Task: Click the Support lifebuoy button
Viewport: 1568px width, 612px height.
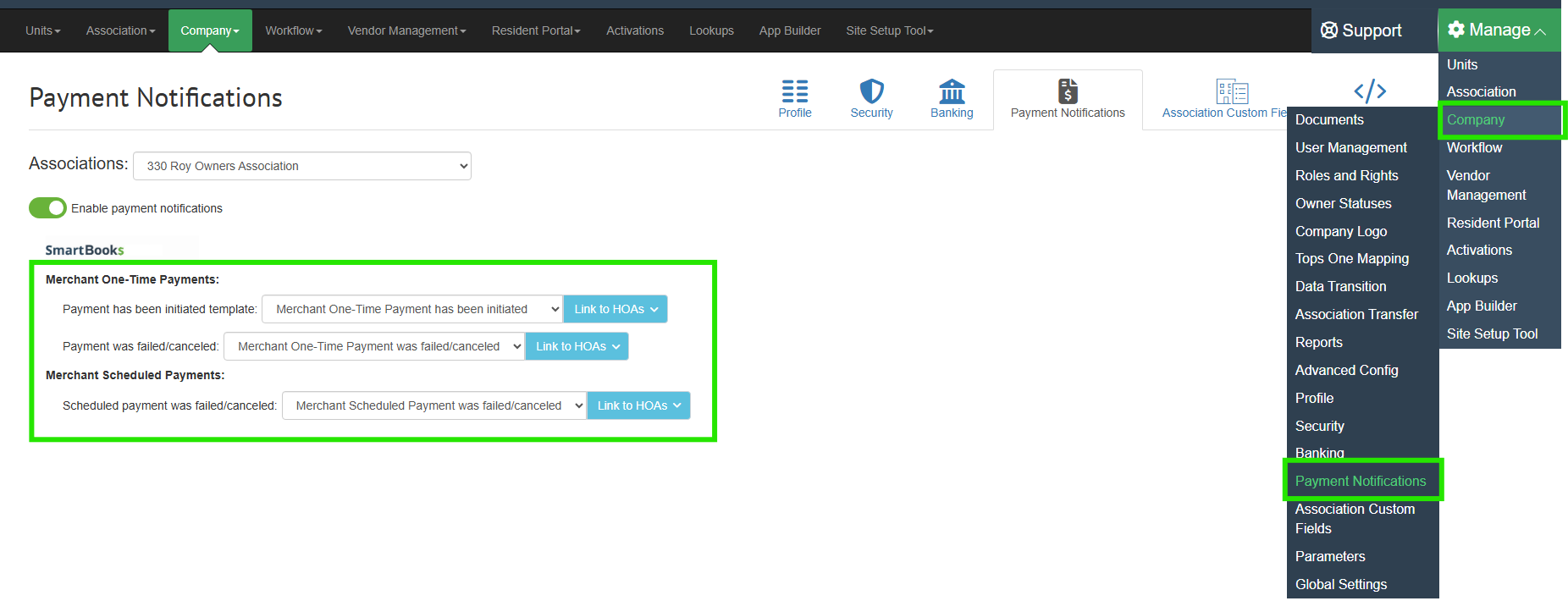Action: coord(1361,30)
